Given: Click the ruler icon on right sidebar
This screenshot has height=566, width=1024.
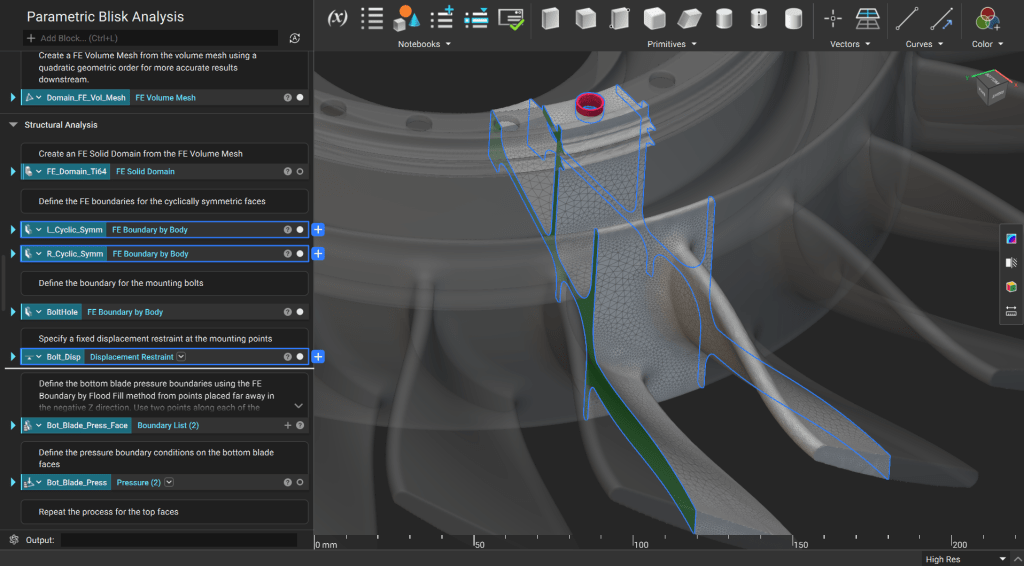Looking at the screenshot, I should [1011, 311].
